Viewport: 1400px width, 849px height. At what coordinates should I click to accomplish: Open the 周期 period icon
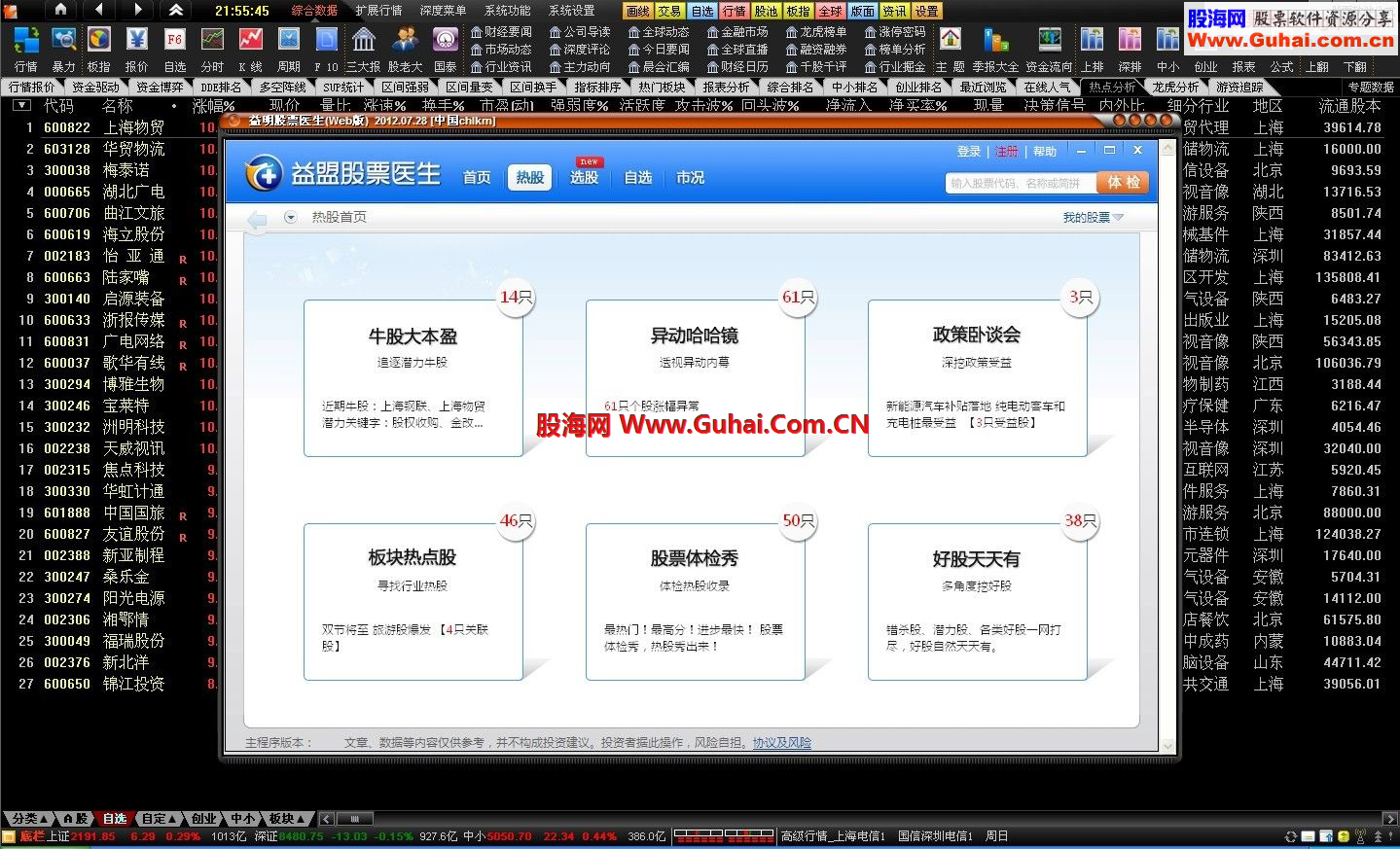point(289,40)
